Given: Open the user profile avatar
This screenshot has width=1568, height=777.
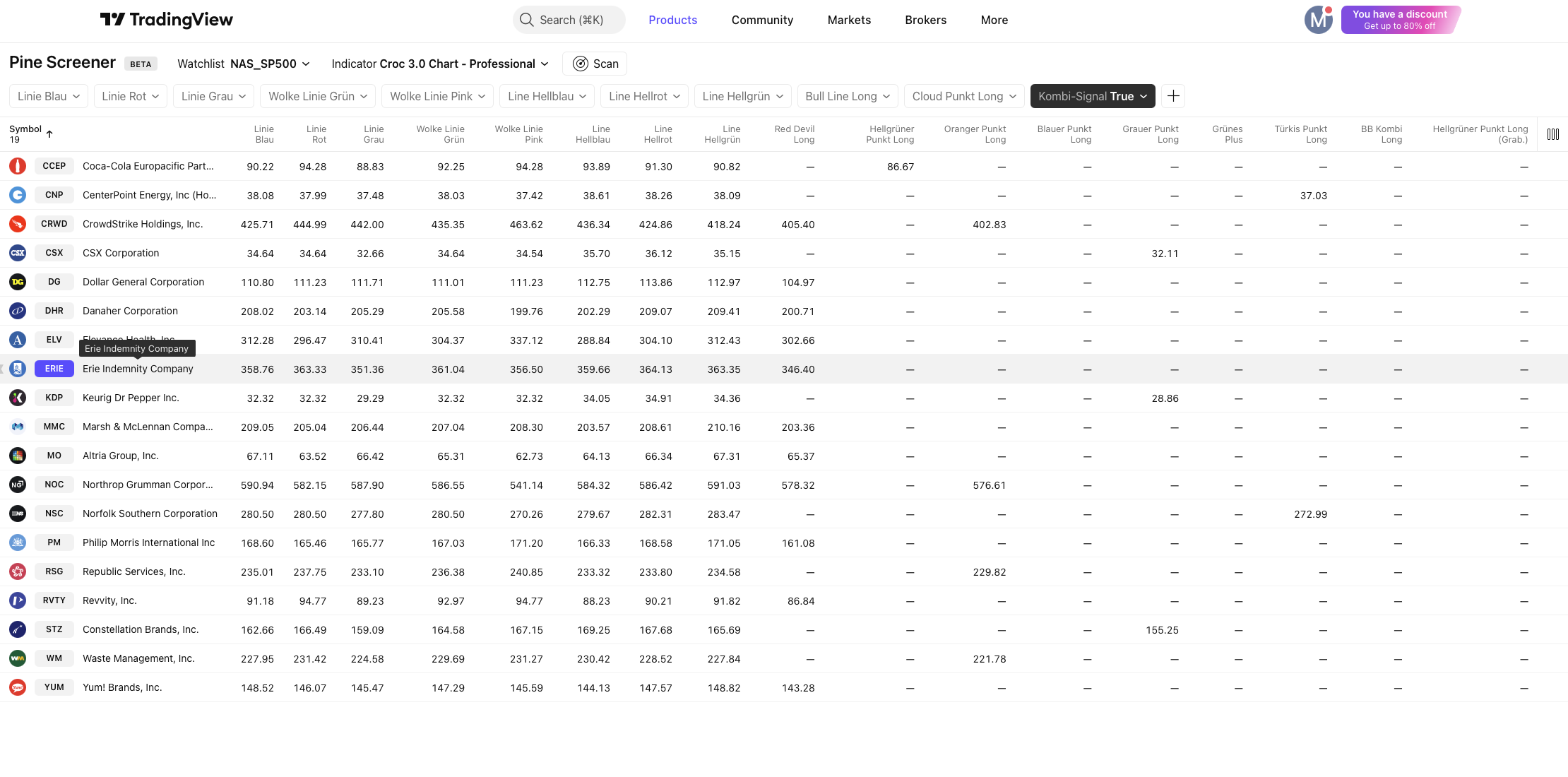Looking at the screenshot, I should click(x=1318, y=20).
